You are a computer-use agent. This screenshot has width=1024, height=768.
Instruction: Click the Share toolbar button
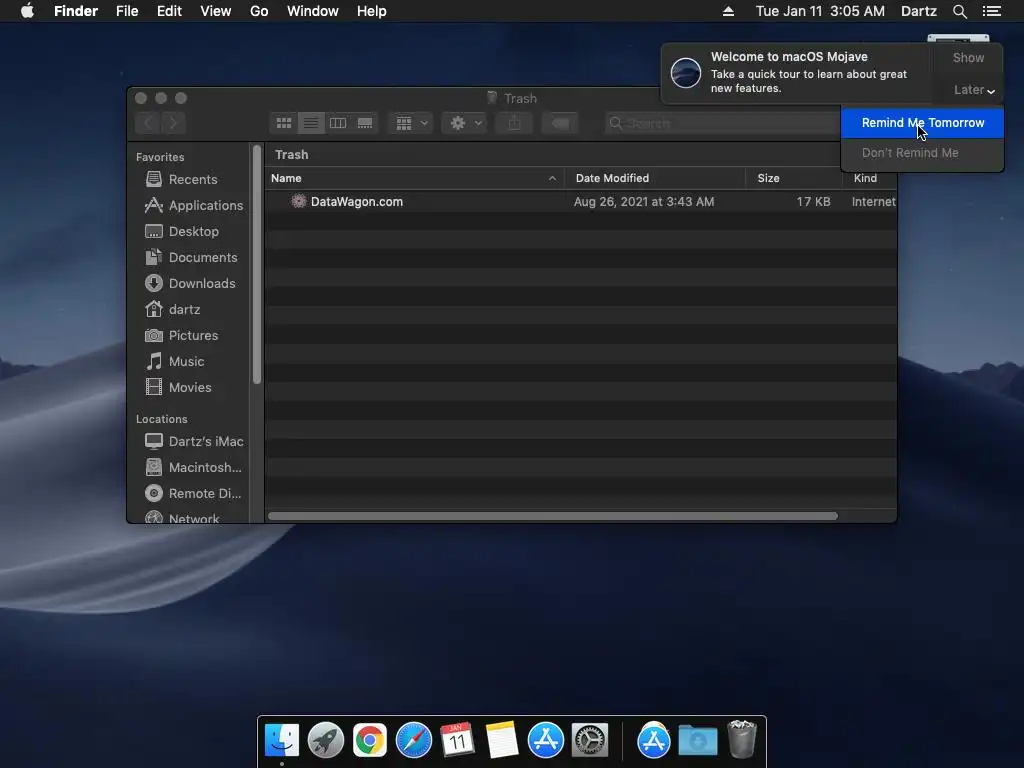(515, 123)
